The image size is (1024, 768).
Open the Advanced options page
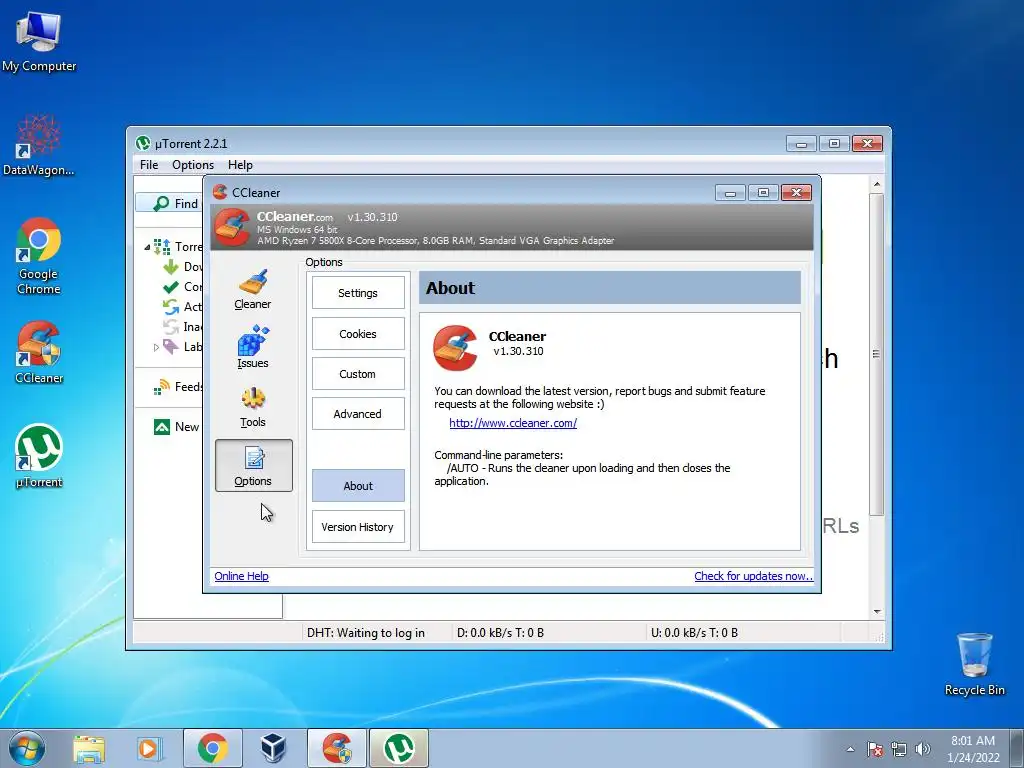coord(358,413)
